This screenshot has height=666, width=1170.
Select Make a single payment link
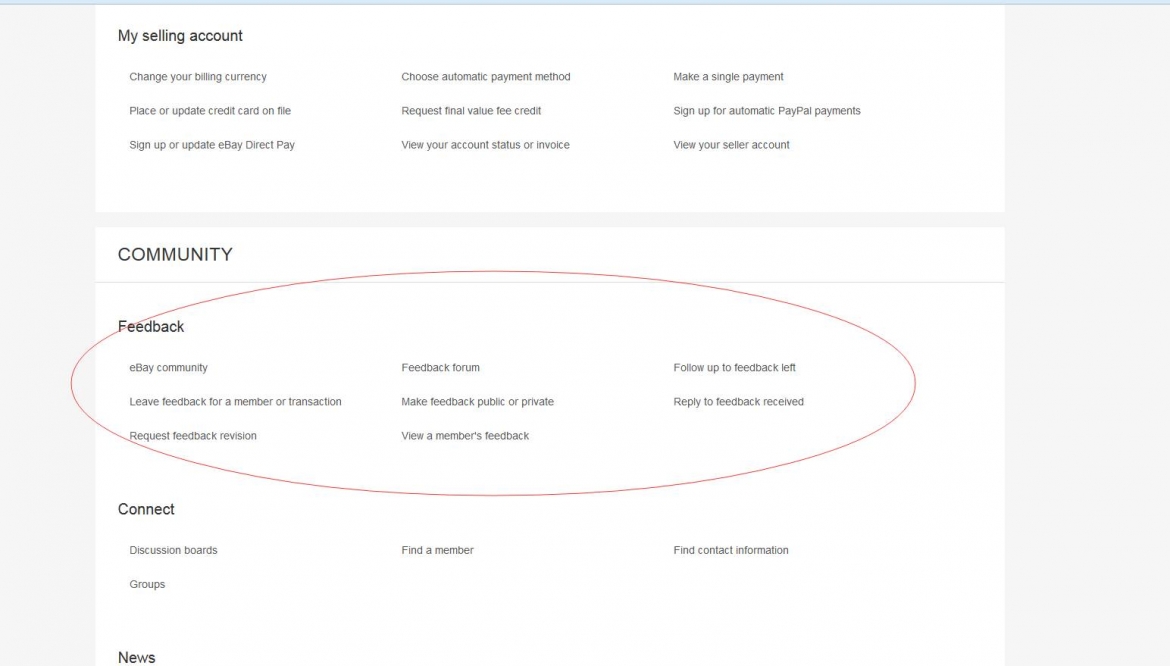pos(728,77)
